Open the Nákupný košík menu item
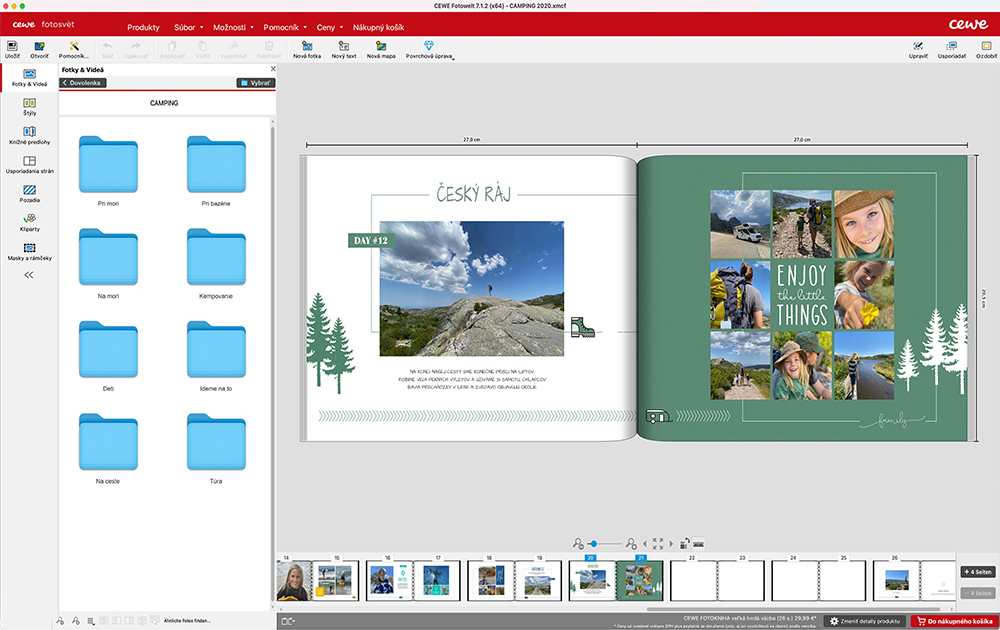 (377, 27)
